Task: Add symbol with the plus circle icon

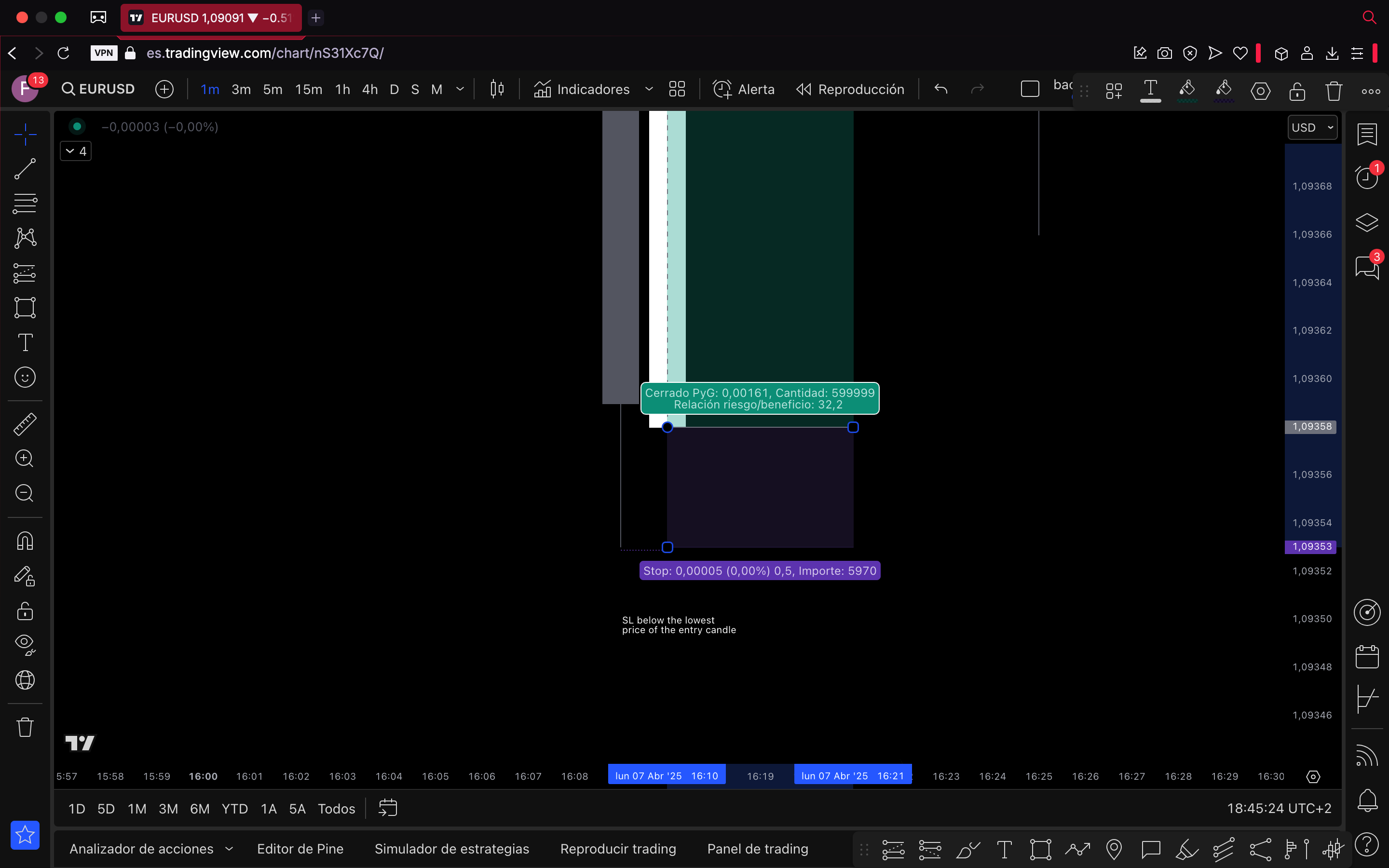Action: point(164,89)
